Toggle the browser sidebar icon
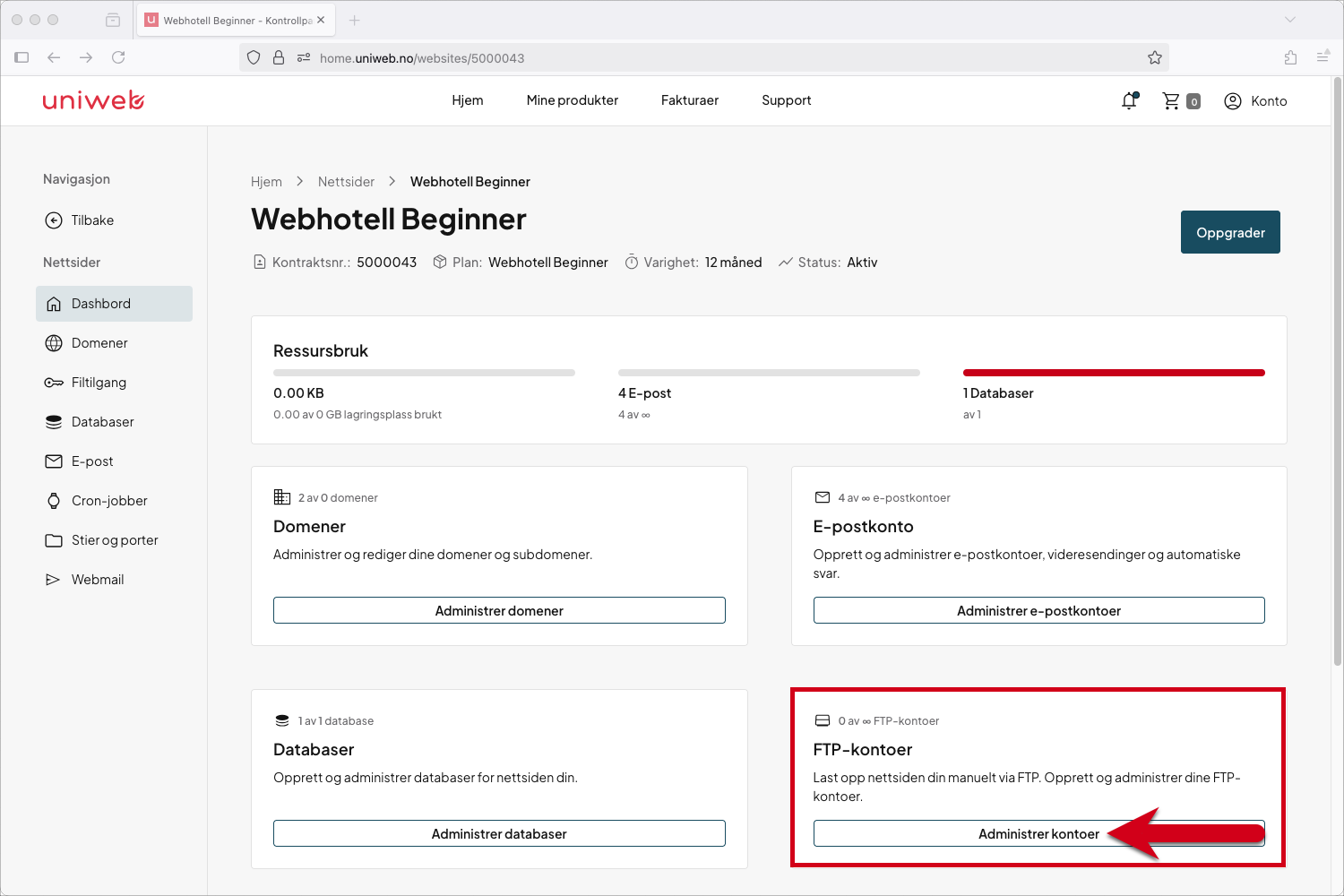The image size is (1344, 896). (x=22, y=57)
